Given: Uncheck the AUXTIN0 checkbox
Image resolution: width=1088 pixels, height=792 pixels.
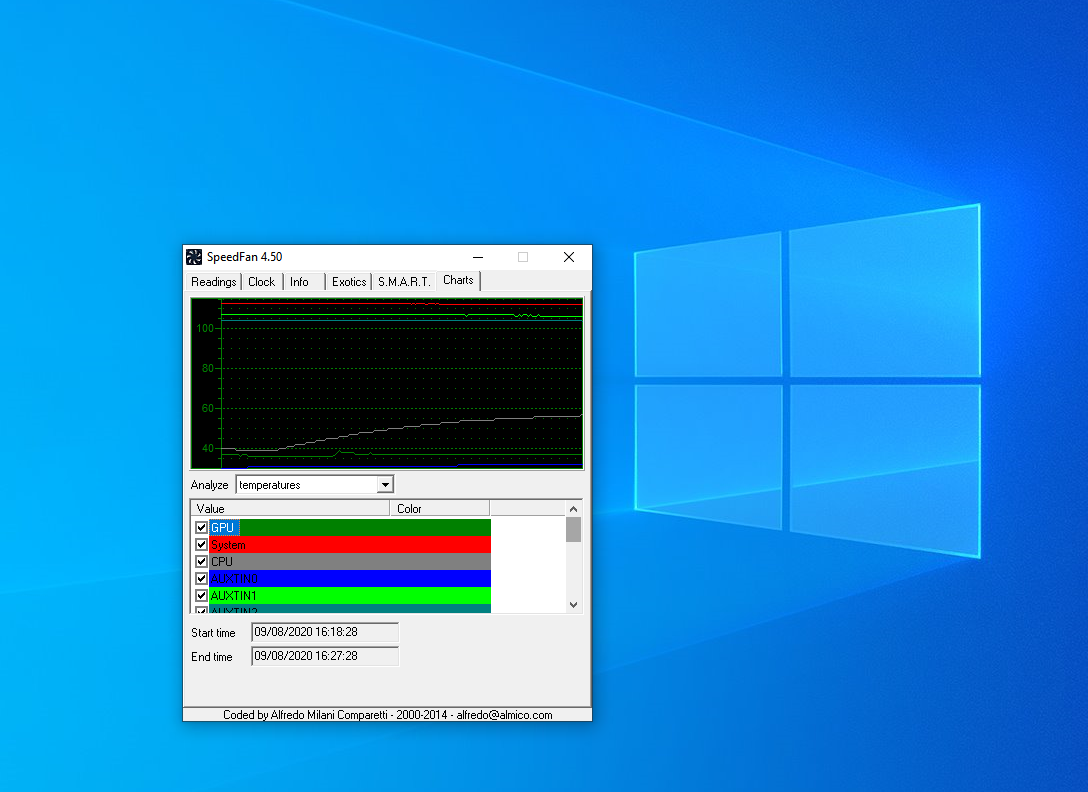Looking at the screenshot, I should tap(201, 579).
